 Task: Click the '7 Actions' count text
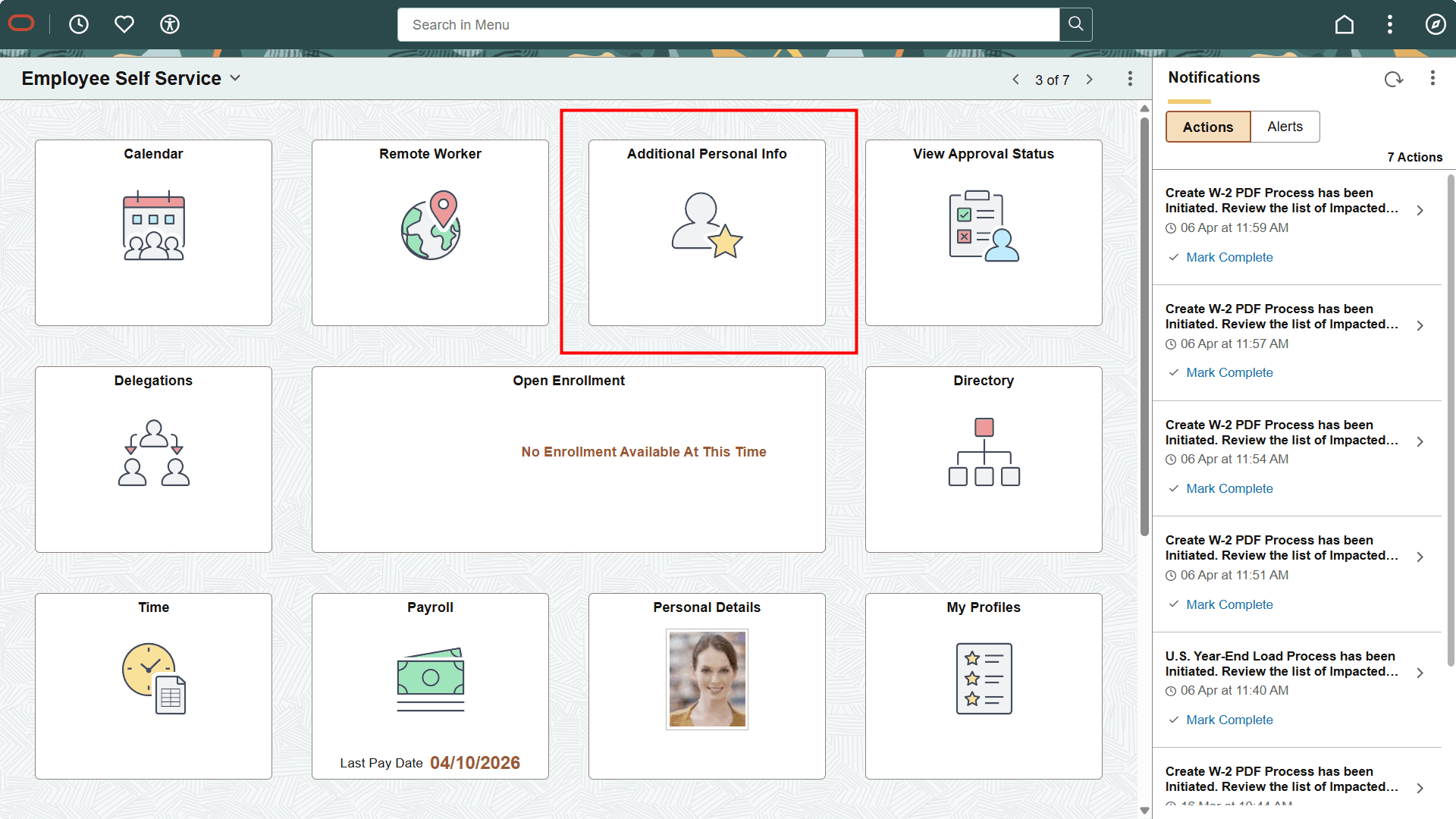(x=1414, y=157)
